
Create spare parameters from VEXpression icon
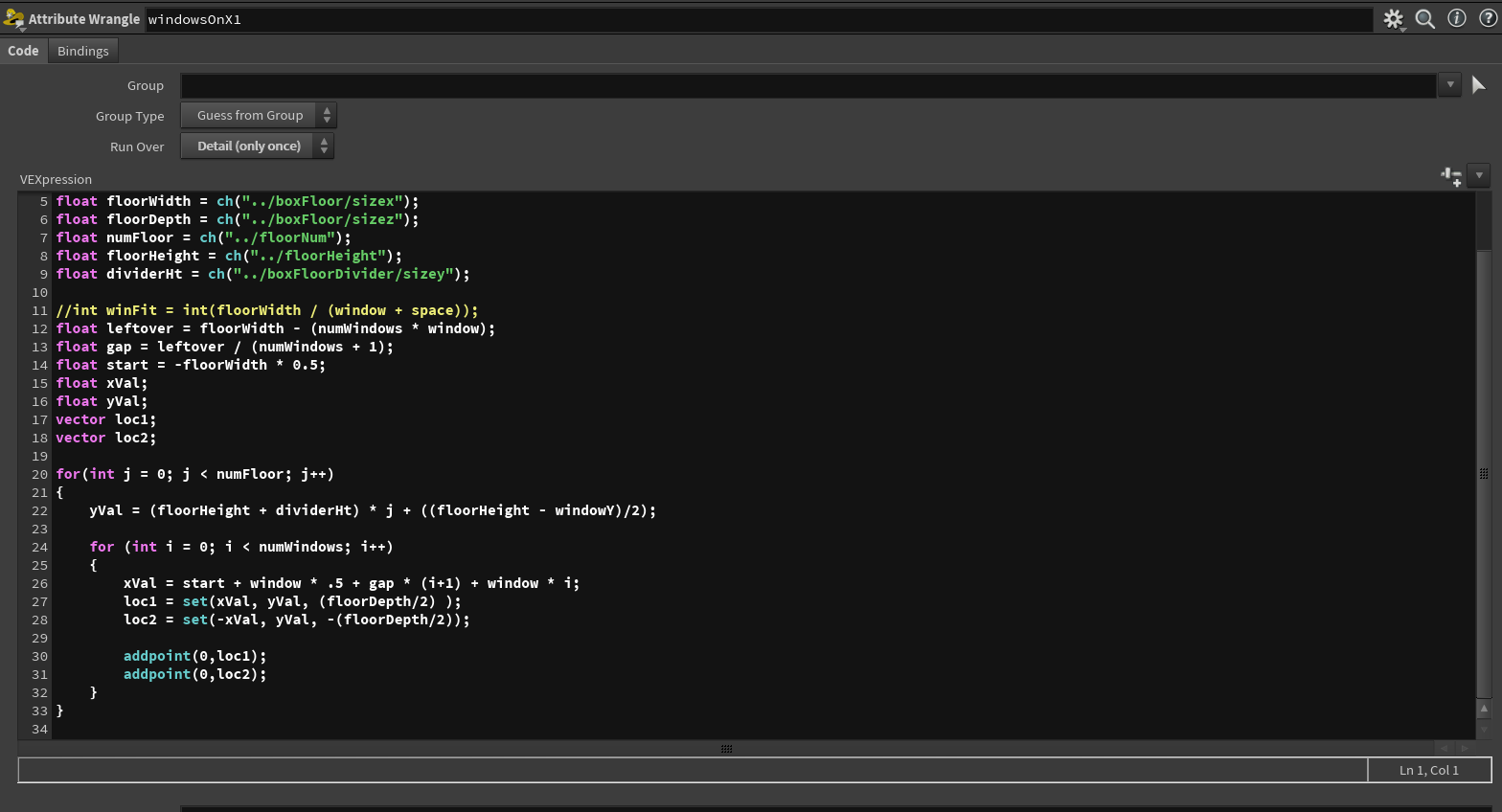pos(1451,176)
